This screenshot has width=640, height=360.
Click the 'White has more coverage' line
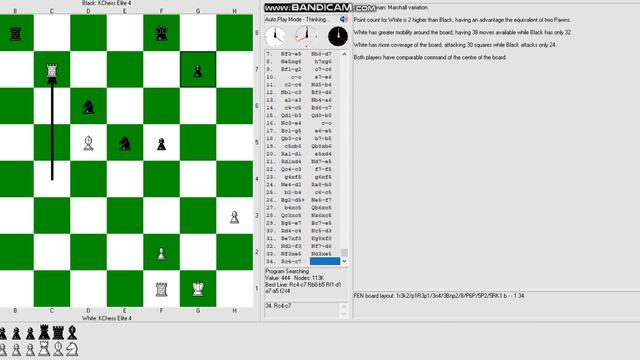point(455,45)
